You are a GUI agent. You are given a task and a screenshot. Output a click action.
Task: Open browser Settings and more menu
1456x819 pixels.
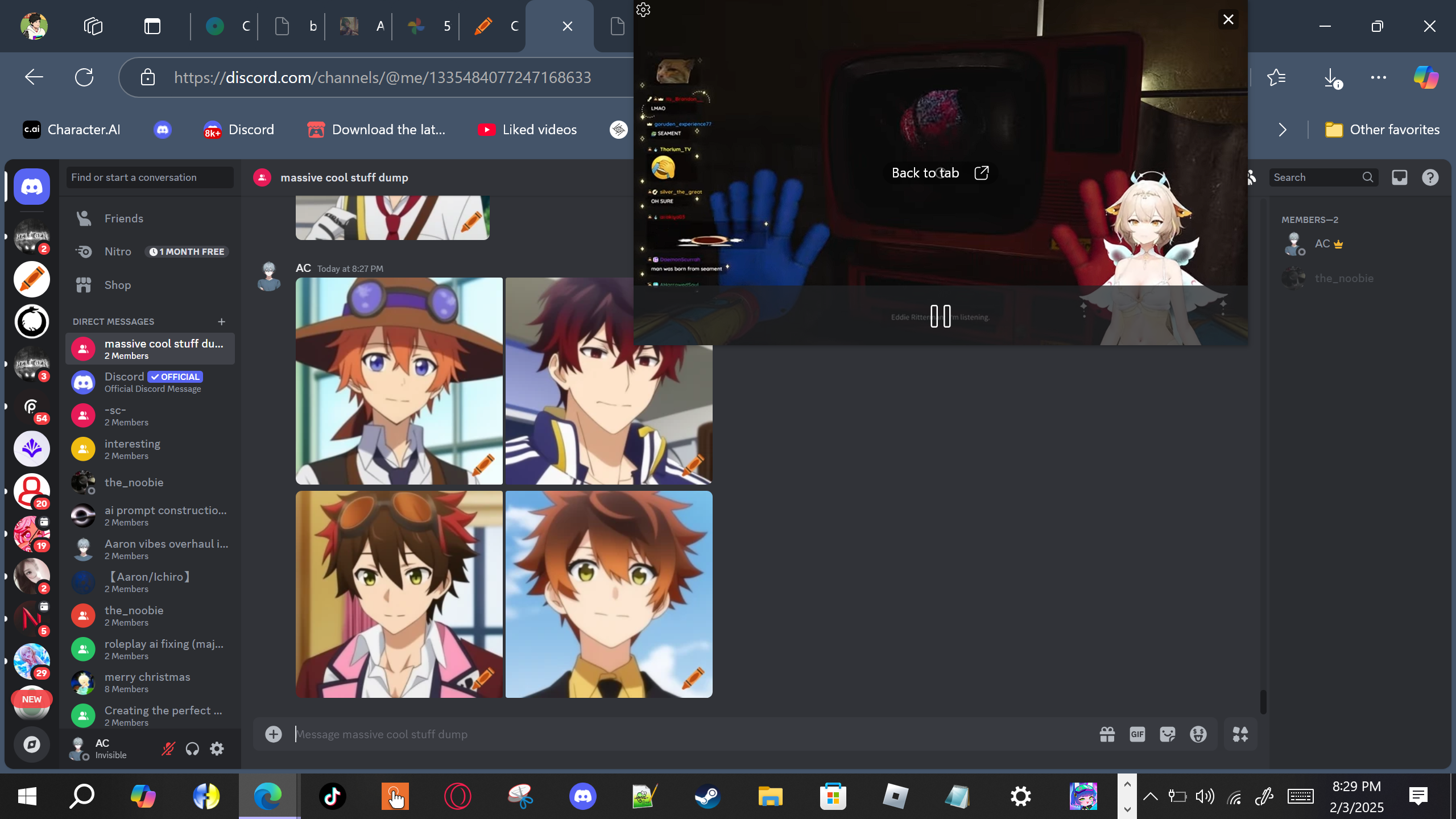[1379, 77]
